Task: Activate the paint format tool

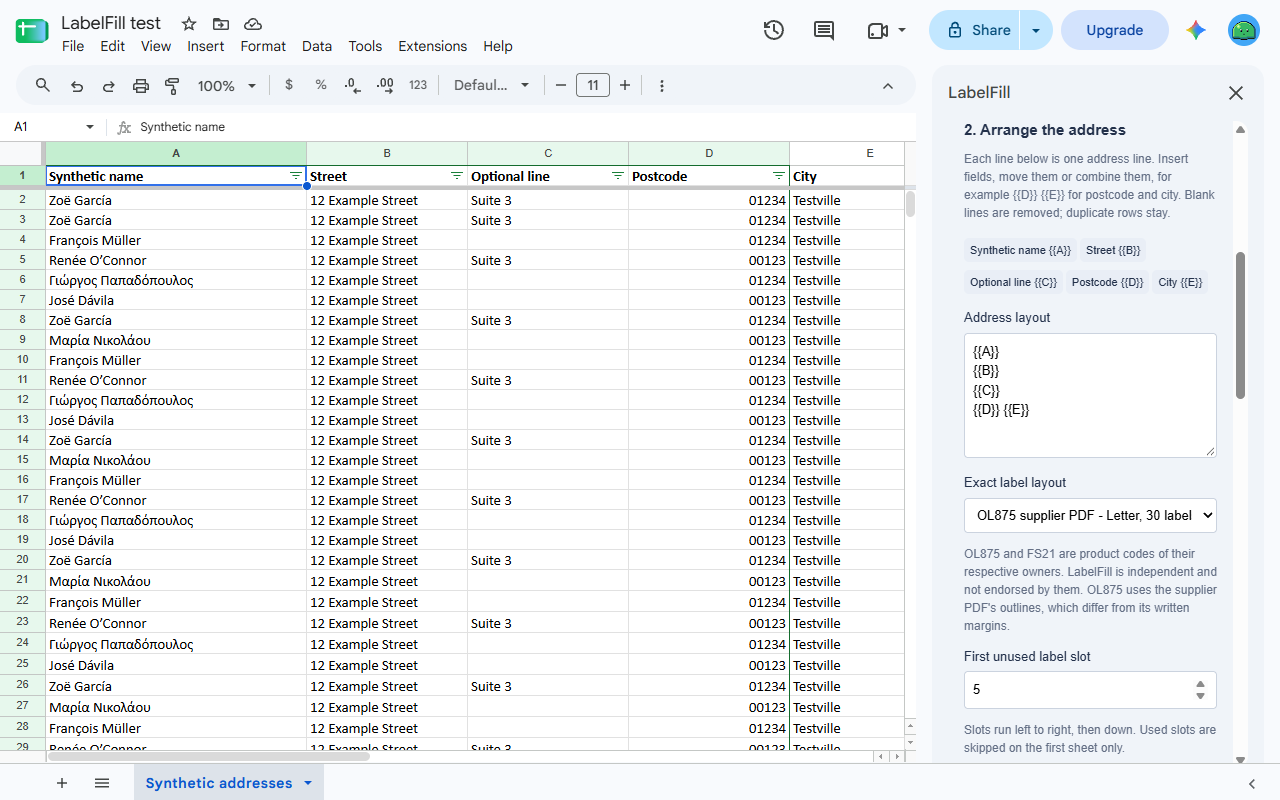Action: click(x=172, y=86)
